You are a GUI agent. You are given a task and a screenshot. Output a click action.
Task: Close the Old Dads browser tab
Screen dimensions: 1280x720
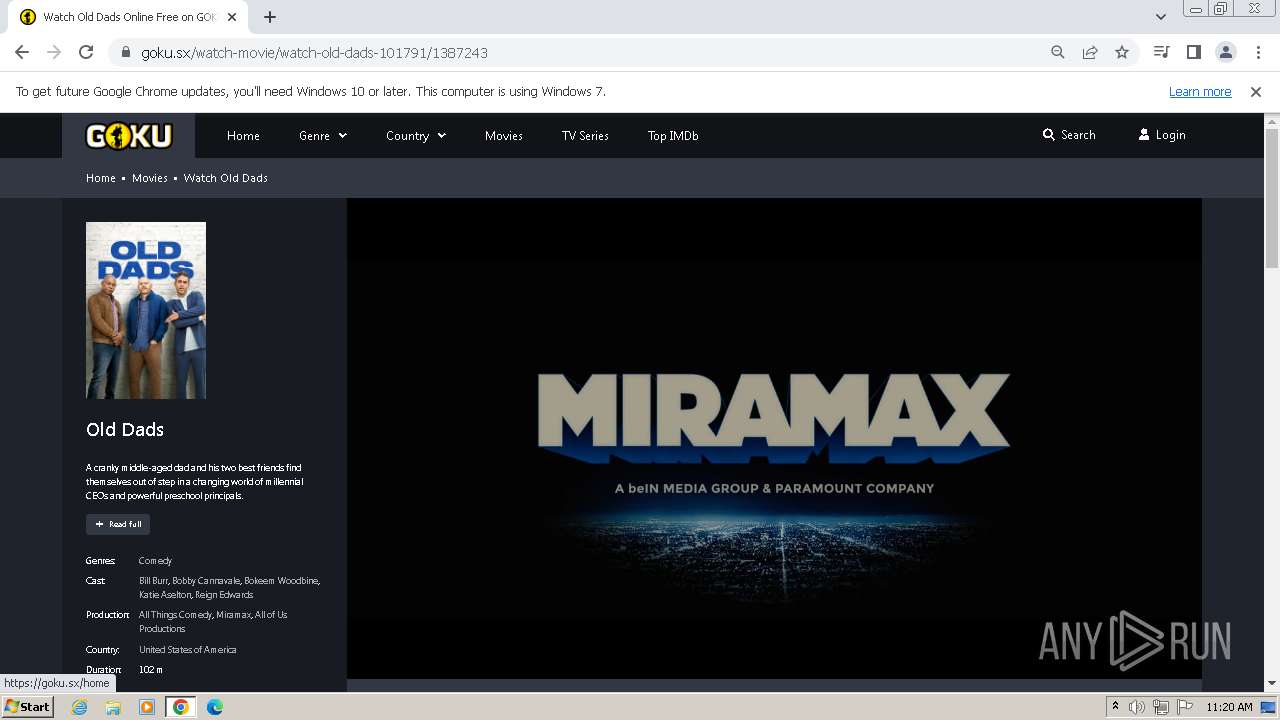click(x=232, y=17)
